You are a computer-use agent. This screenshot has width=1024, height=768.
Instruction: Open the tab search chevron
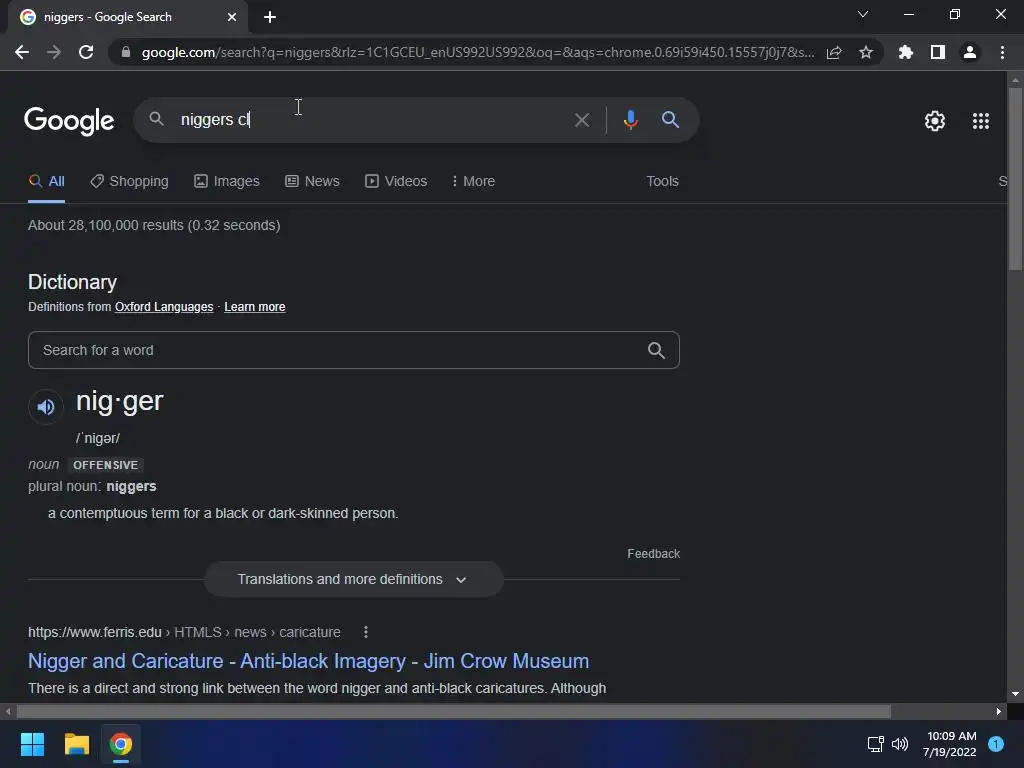point(863,14)
